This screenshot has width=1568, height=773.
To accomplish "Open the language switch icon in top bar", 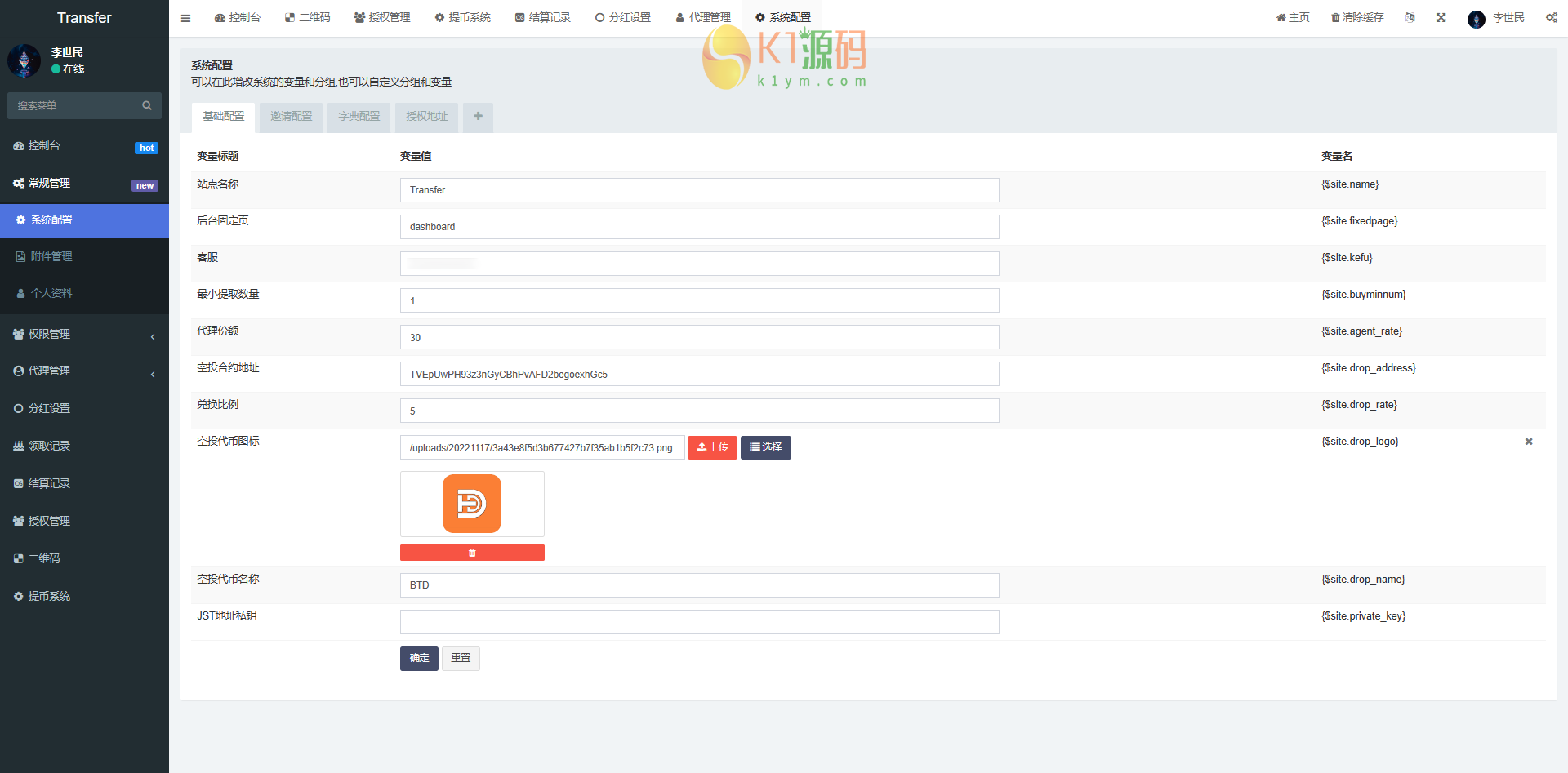I will coord(1410,18).
